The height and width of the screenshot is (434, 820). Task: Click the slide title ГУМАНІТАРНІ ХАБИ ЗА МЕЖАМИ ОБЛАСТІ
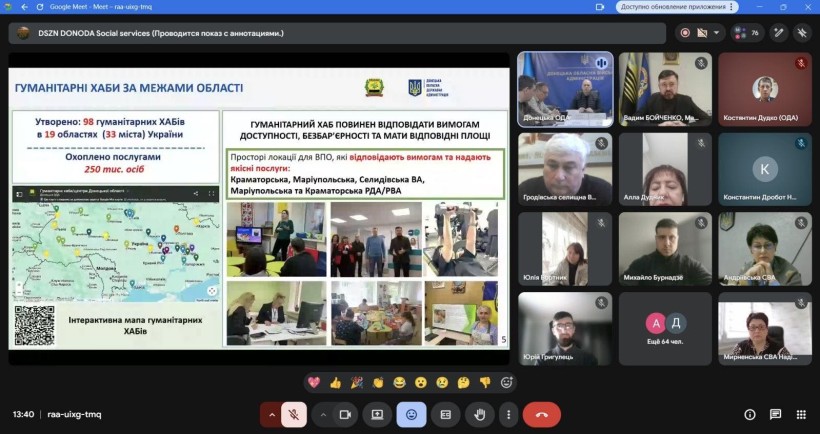pos(129,88)
